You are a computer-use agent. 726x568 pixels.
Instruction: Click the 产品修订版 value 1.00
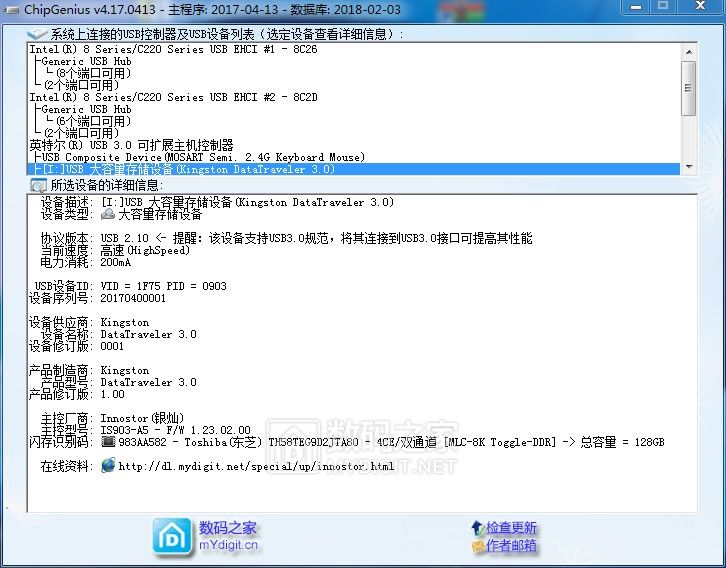click(x=113, y=394)
